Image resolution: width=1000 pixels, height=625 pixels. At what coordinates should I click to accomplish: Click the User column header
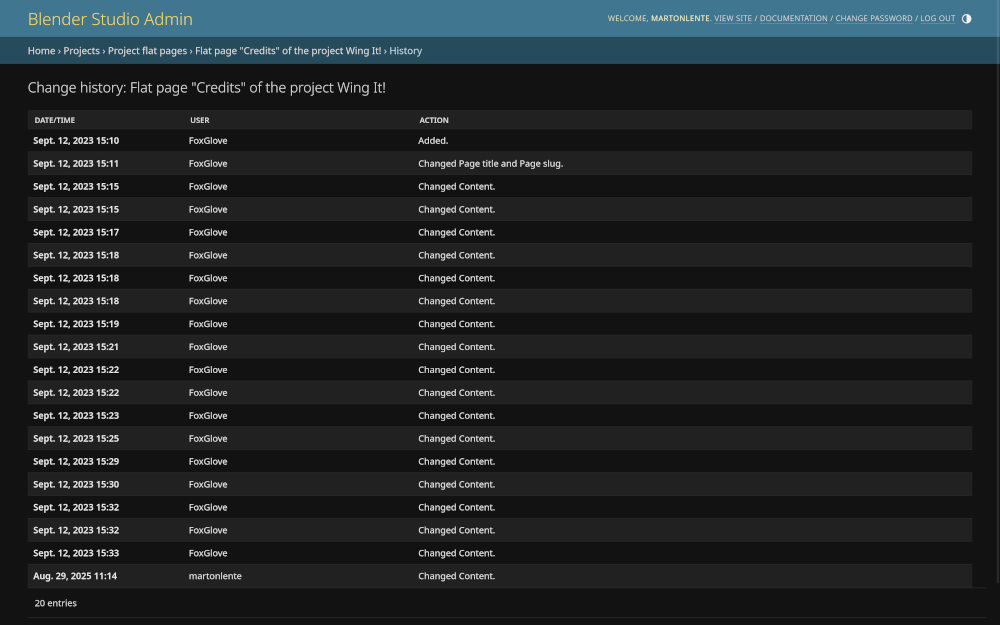click(x=199, y=120)
